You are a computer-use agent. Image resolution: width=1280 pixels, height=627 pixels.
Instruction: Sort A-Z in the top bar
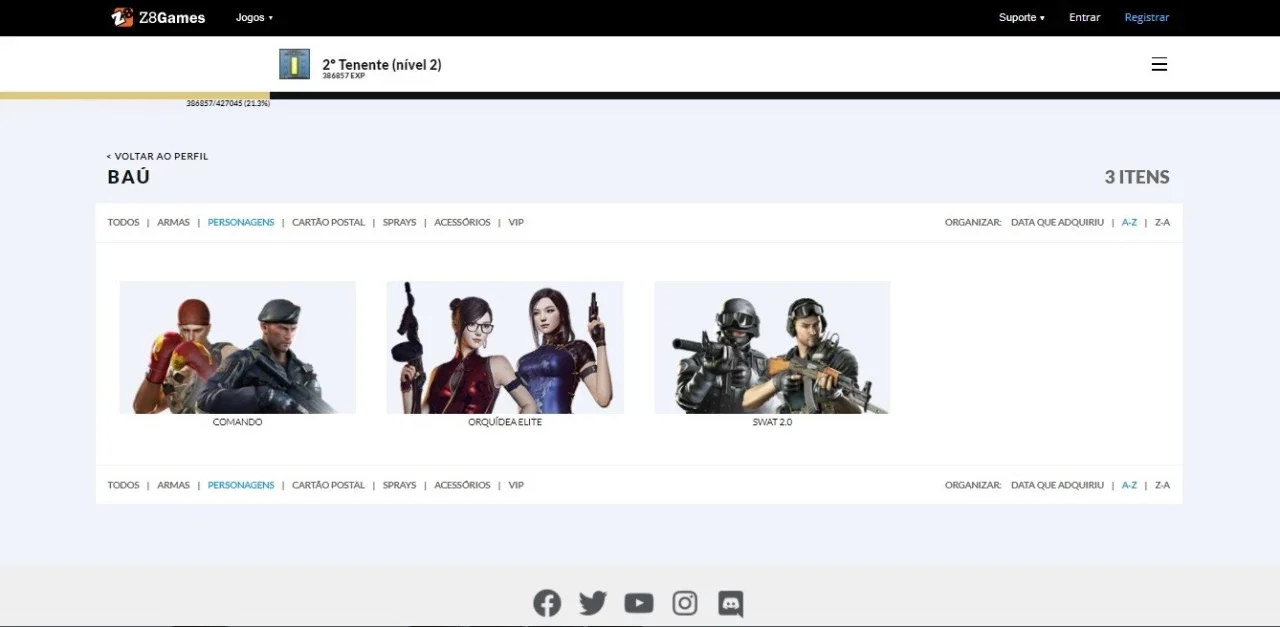[1129, 222]
